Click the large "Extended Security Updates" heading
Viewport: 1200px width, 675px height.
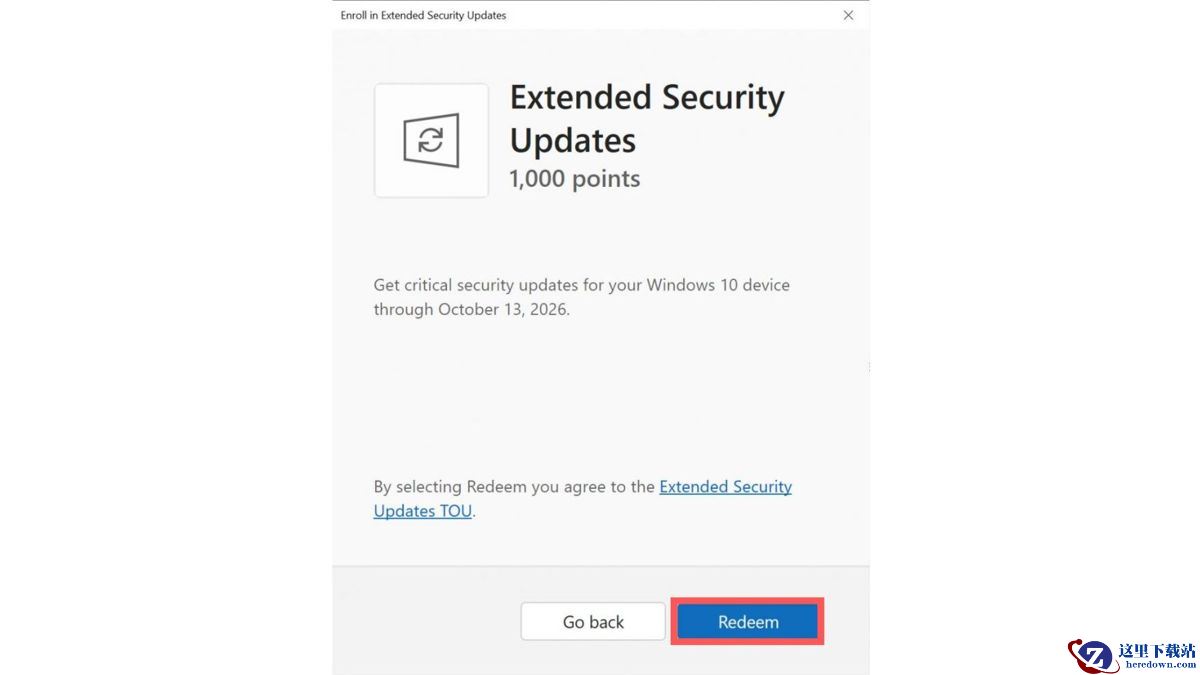point(646,118)
